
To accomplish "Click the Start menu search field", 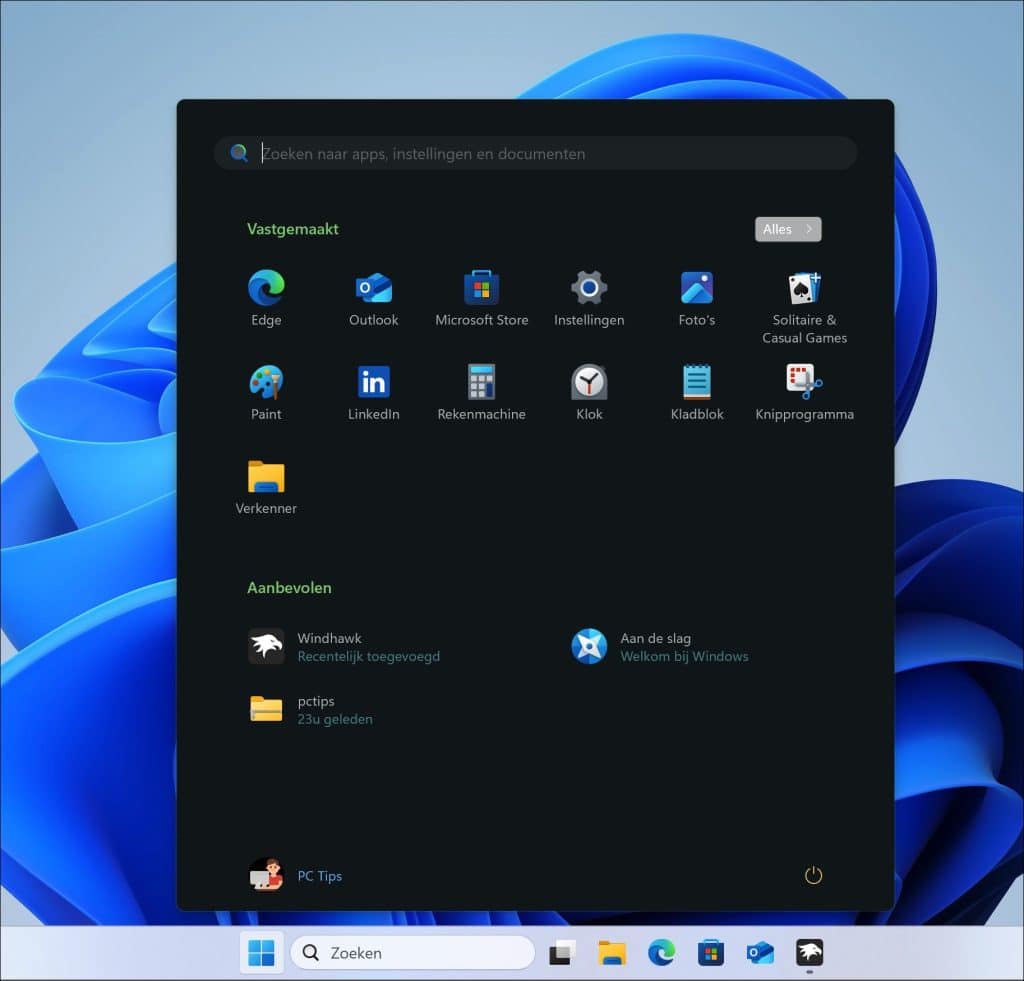I will (535, 153).
